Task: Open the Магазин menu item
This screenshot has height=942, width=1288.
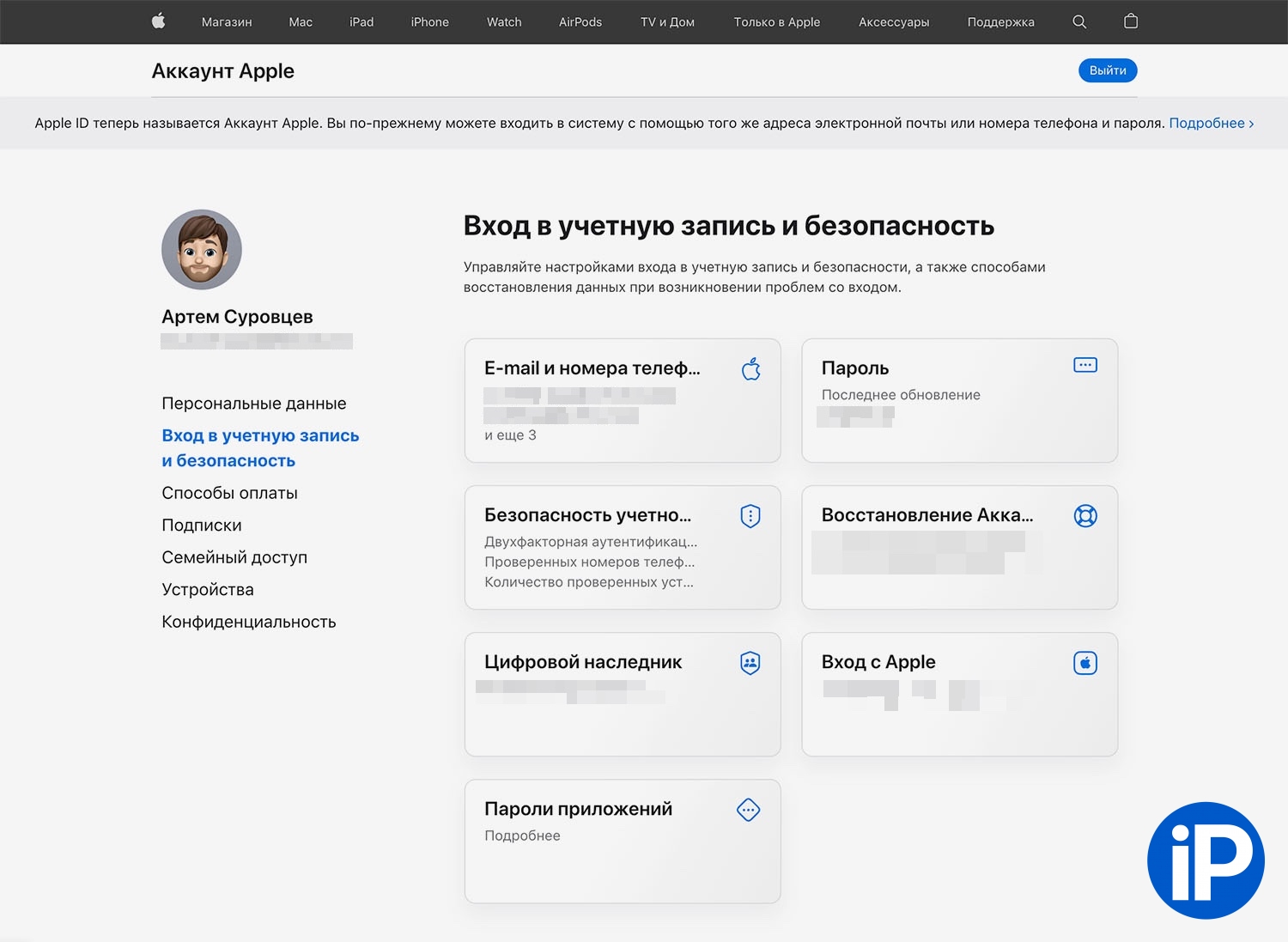Action: click(x=227, y=22)
